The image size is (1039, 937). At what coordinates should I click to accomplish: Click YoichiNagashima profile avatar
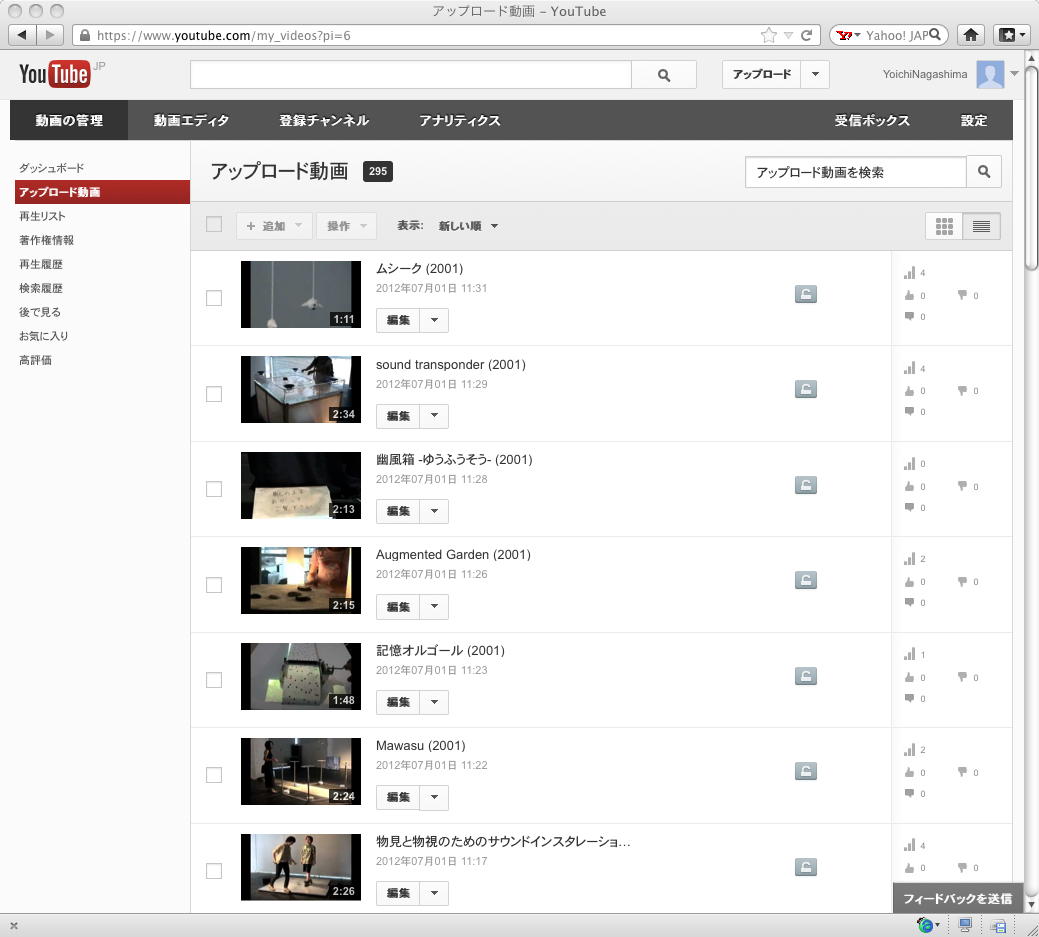click(990, 74)
